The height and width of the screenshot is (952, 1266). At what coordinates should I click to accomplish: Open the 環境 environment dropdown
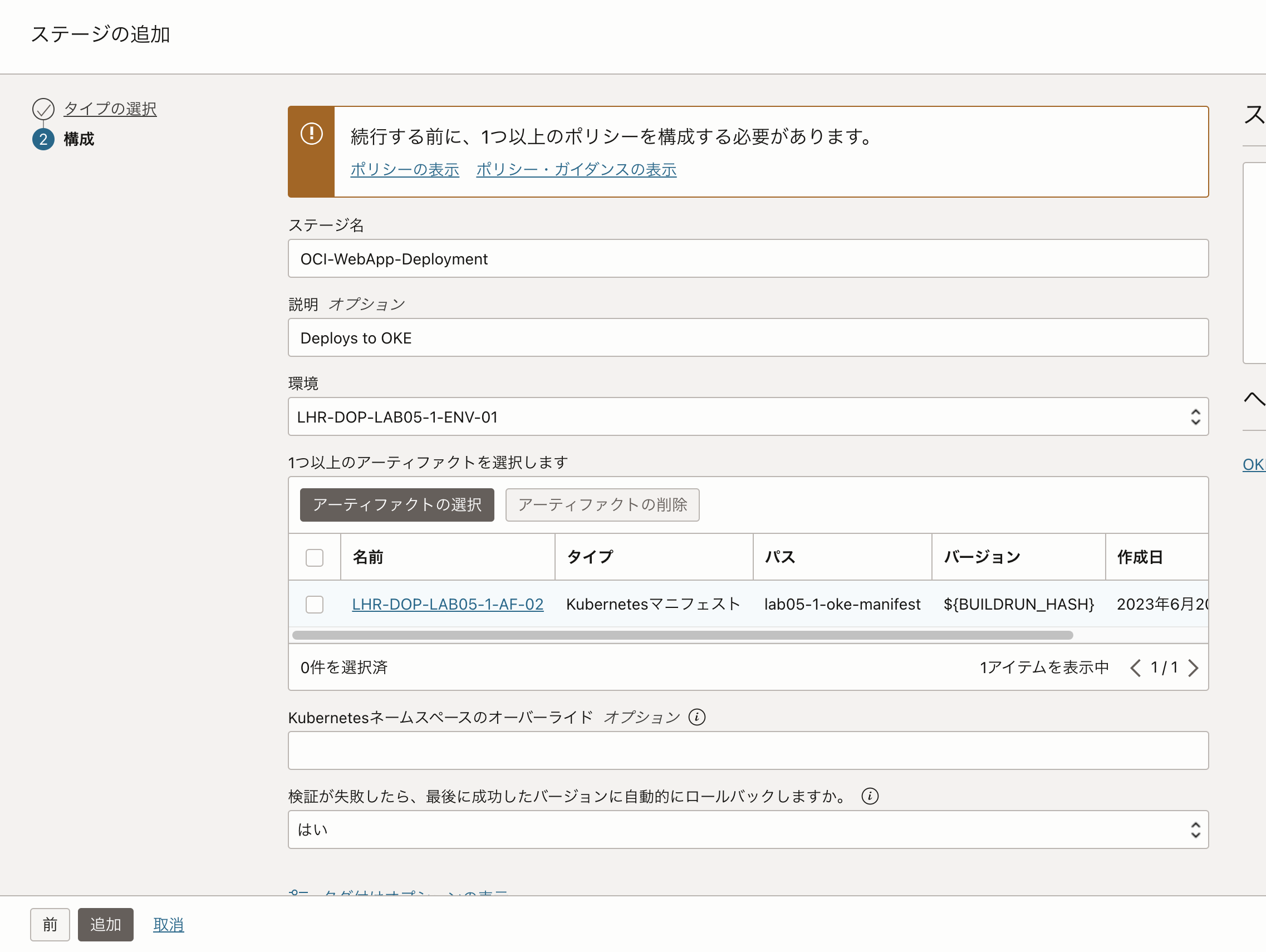coord(748,417)
